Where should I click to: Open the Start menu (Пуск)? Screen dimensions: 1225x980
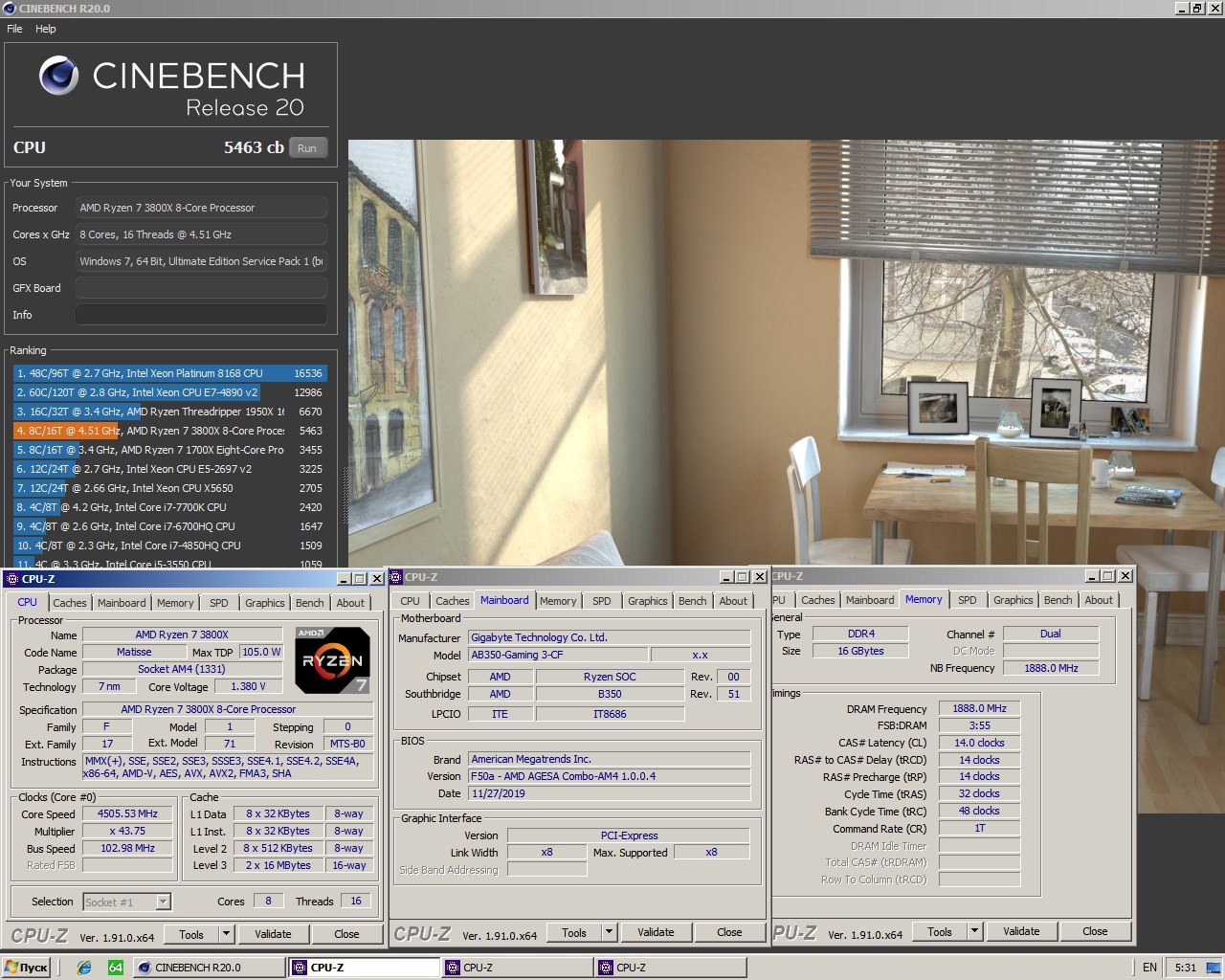[26, 968]
